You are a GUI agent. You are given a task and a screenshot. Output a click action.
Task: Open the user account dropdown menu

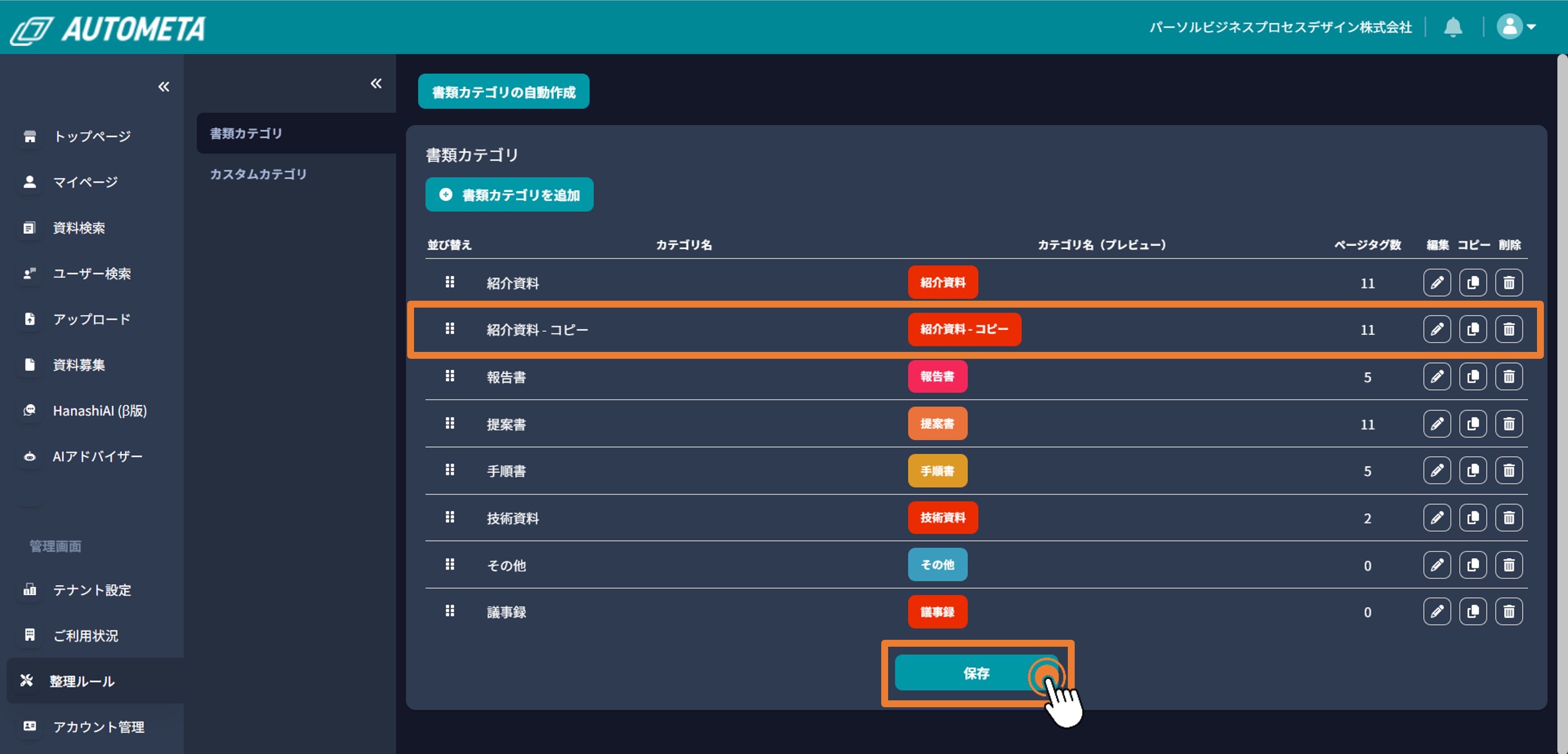pyautogui.click(x=1517, y=27)
